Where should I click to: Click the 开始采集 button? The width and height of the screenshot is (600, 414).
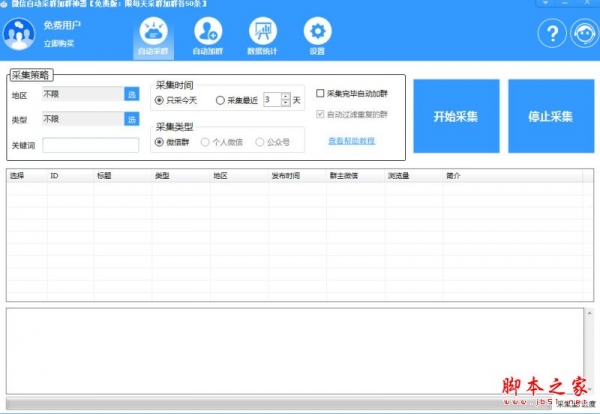click(x=455, y=116)
